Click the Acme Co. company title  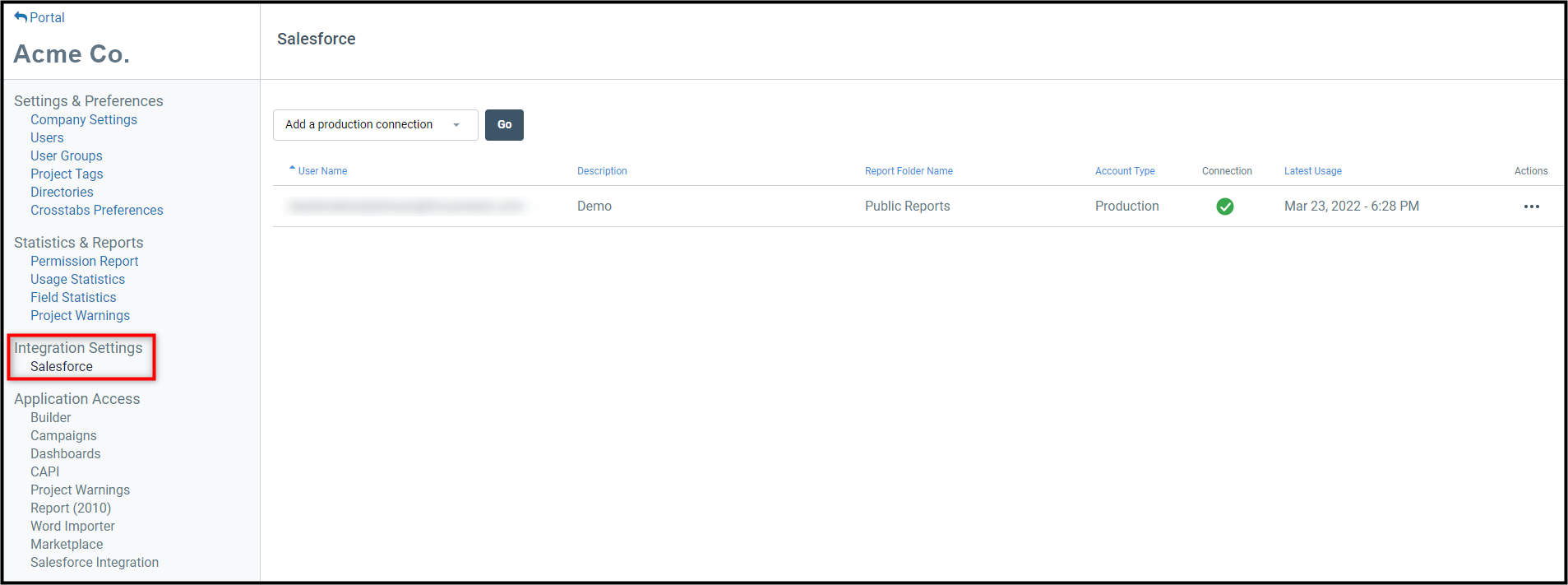pyautogui.click(x=72, y=53)
